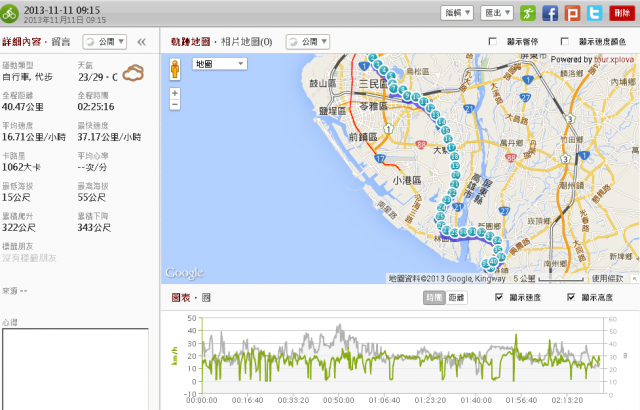Enable the 顯示速度顏色 checkbox

tap(564, 41)
